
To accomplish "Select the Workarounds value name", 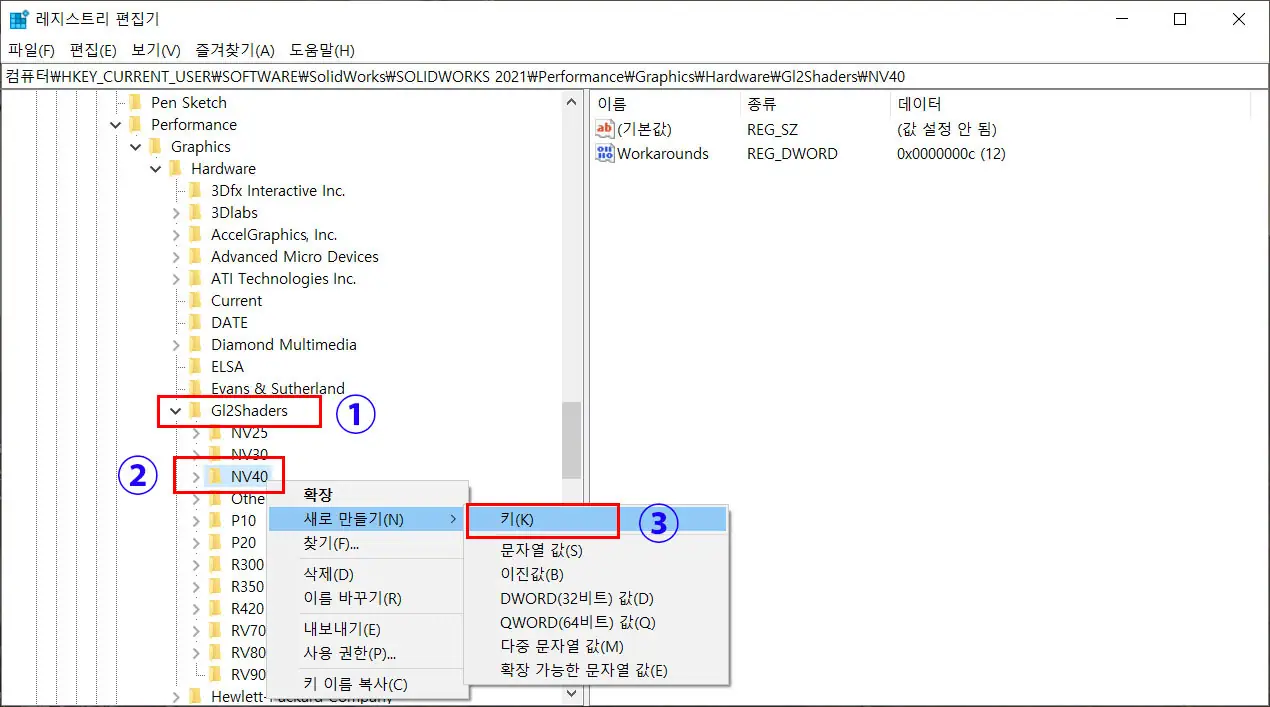I will tap(663, 153).
